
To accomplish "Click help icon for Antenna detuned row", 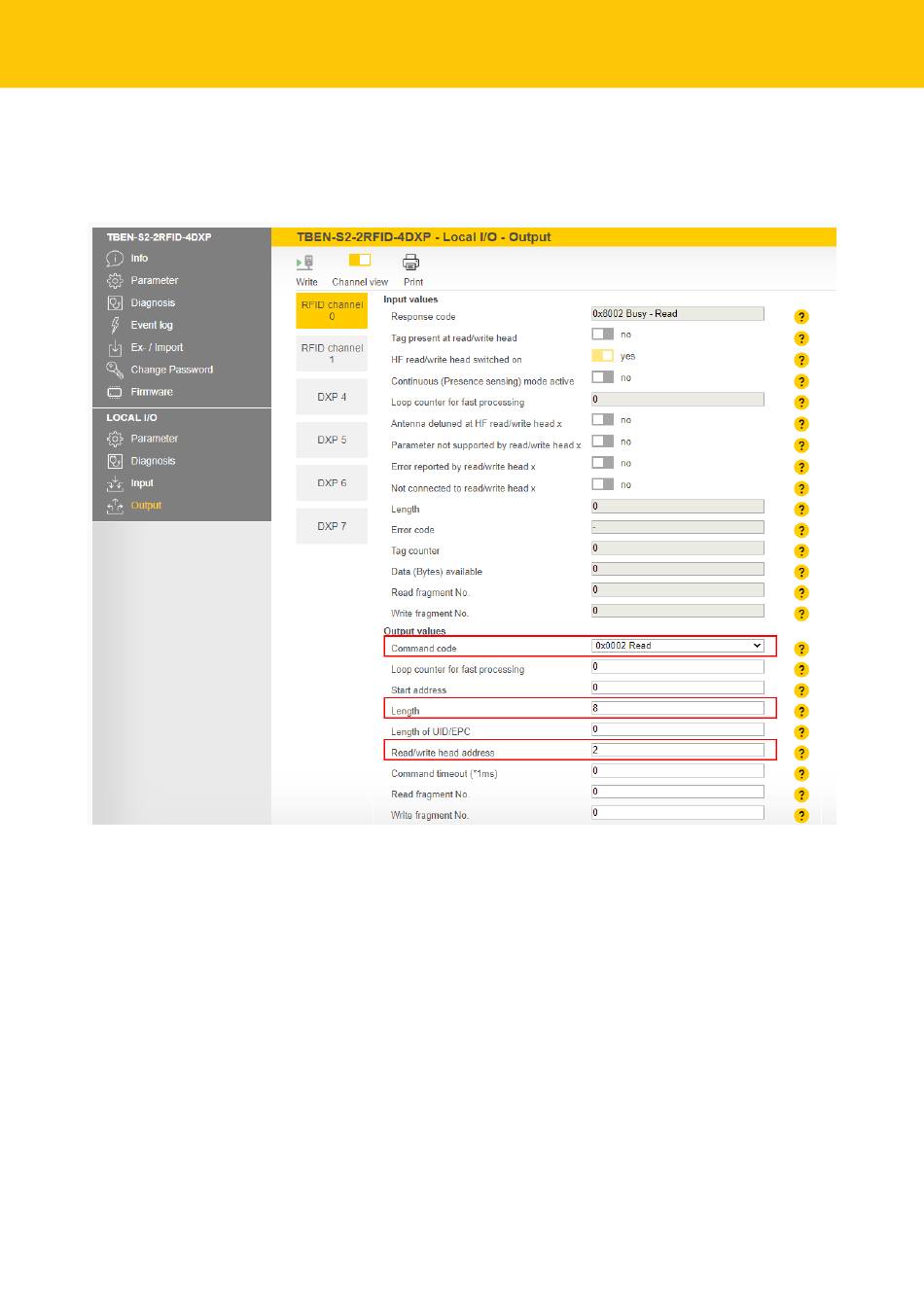I will pyautogui.click(x=801, y=424).
